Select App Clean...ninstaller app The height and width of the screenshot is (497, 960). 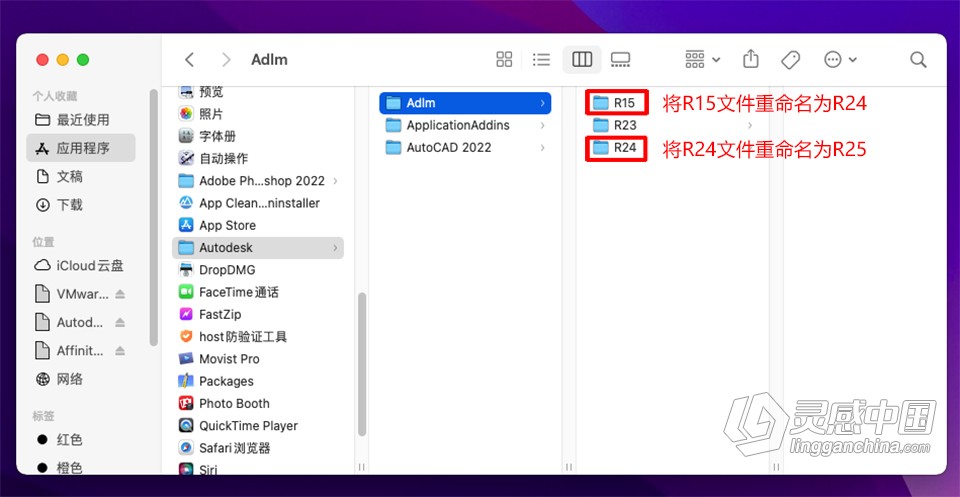coord(258,203)
